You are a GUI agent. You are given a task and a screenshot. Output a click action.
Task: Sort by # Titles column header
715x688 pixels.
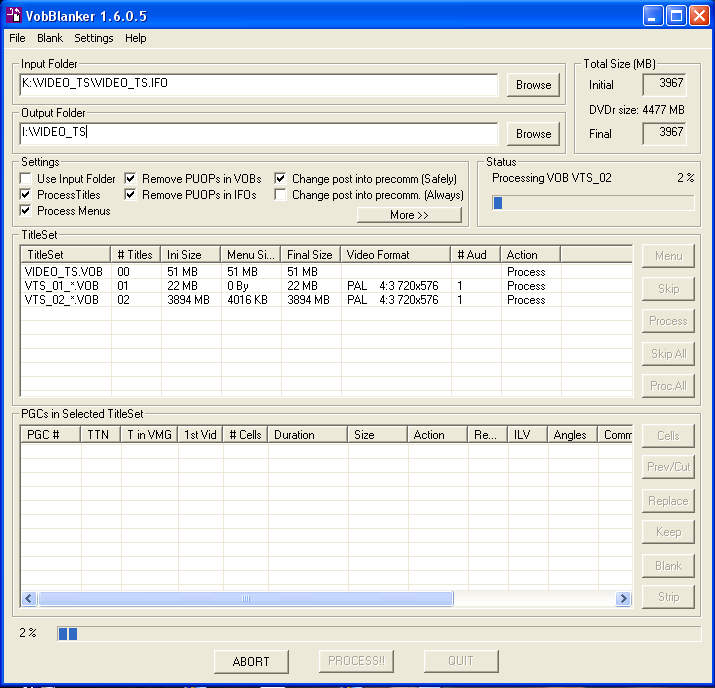point(135,254)
